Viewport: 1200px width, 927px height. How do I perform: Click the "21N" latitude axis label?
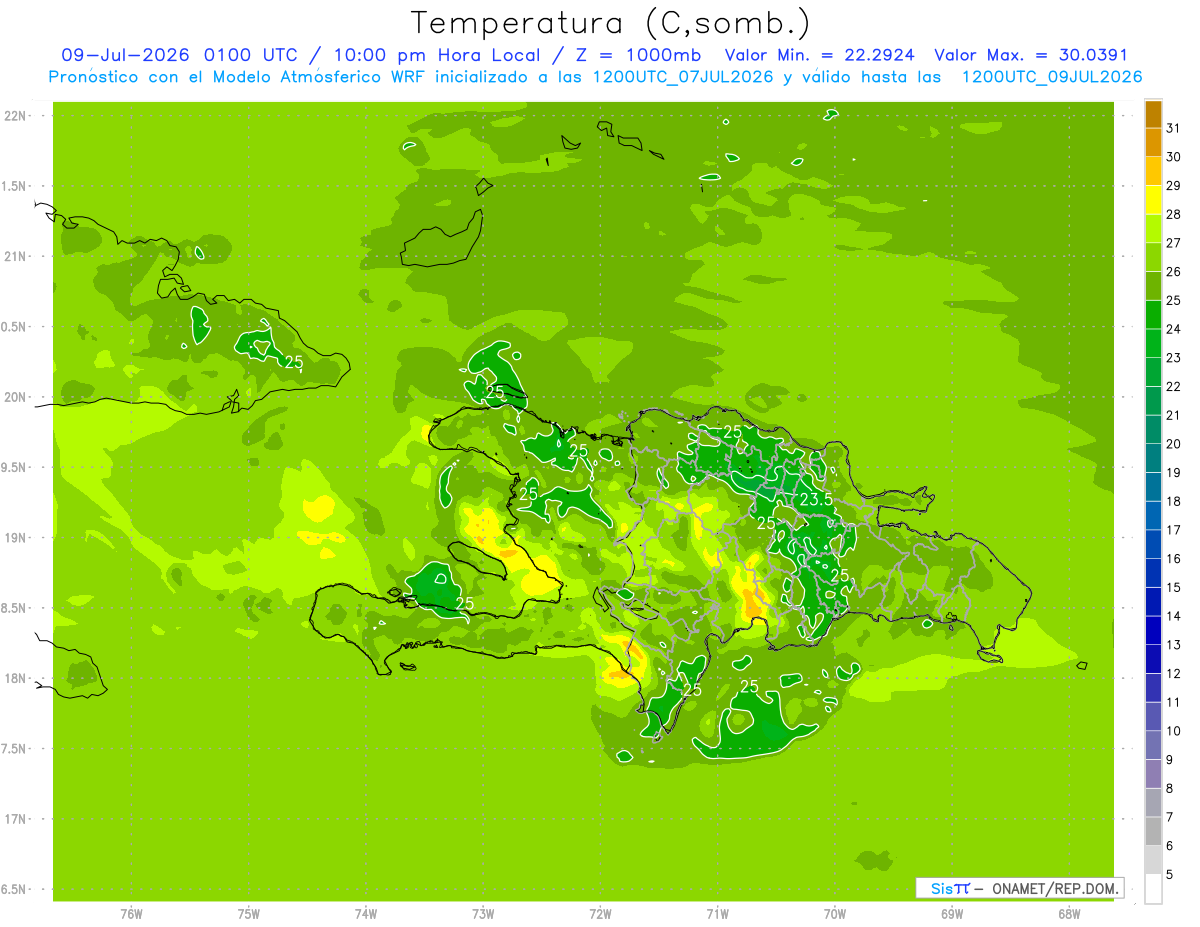point(14,257)
